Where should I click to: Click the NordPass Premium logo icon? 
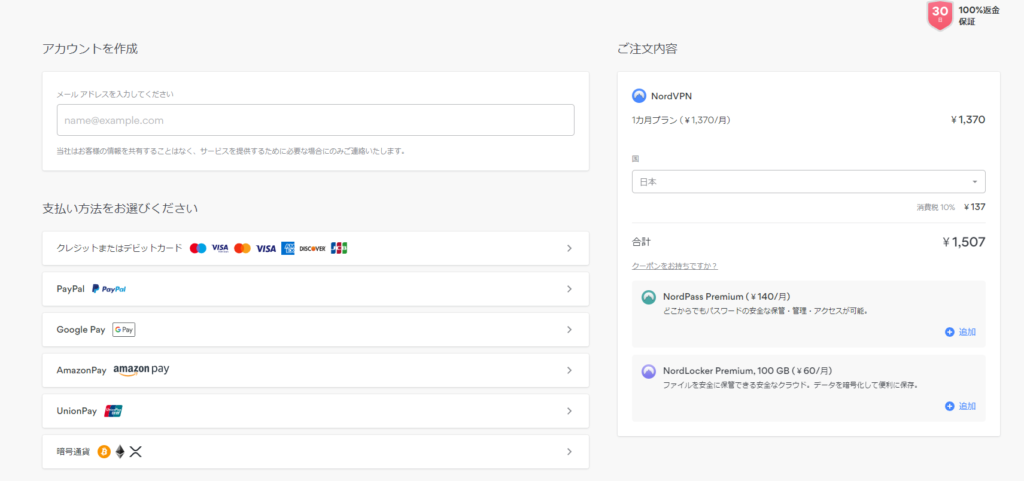pos(648,297)
